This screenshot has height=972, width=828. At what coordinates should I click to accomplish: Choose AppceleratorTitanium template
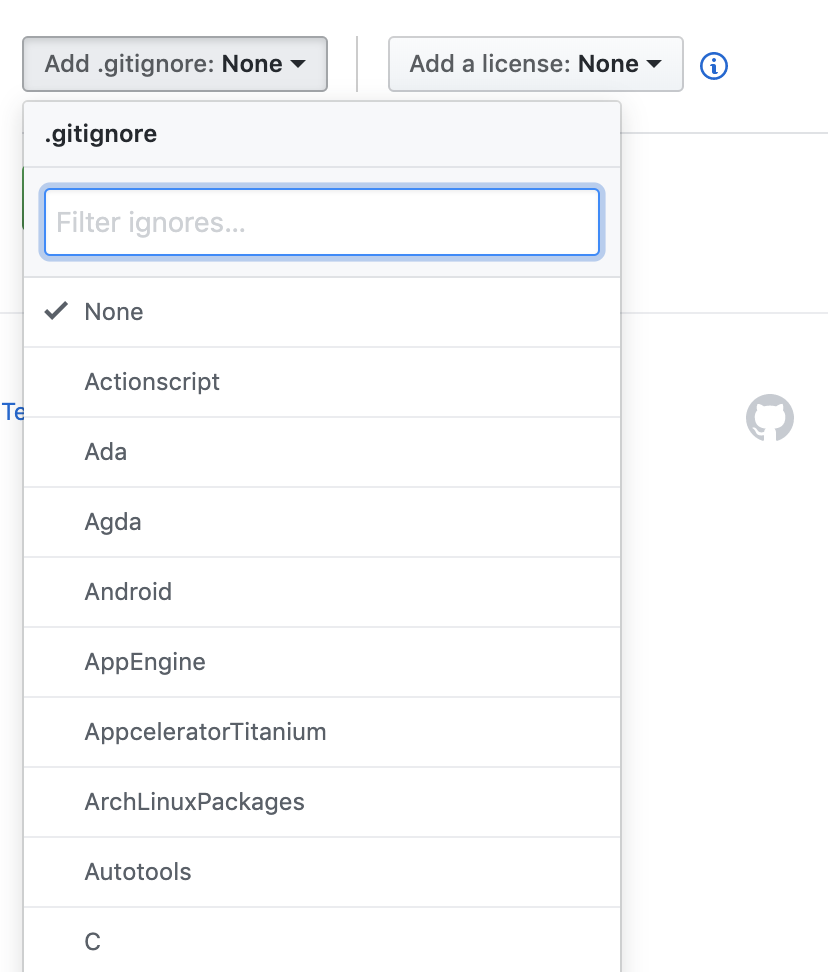(322, 732)
